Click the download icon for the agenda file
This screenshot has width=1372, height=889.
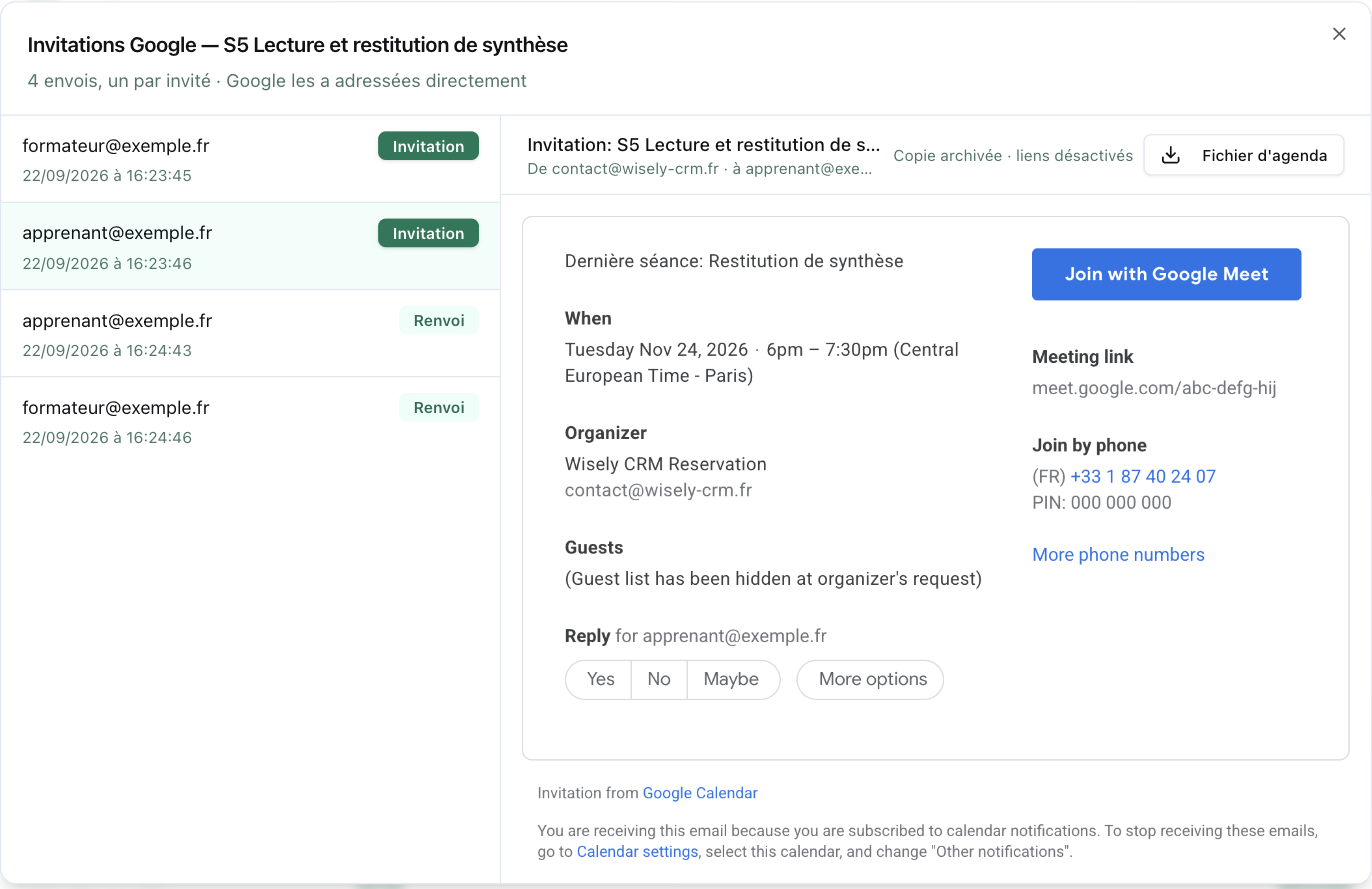(1170, 156)
